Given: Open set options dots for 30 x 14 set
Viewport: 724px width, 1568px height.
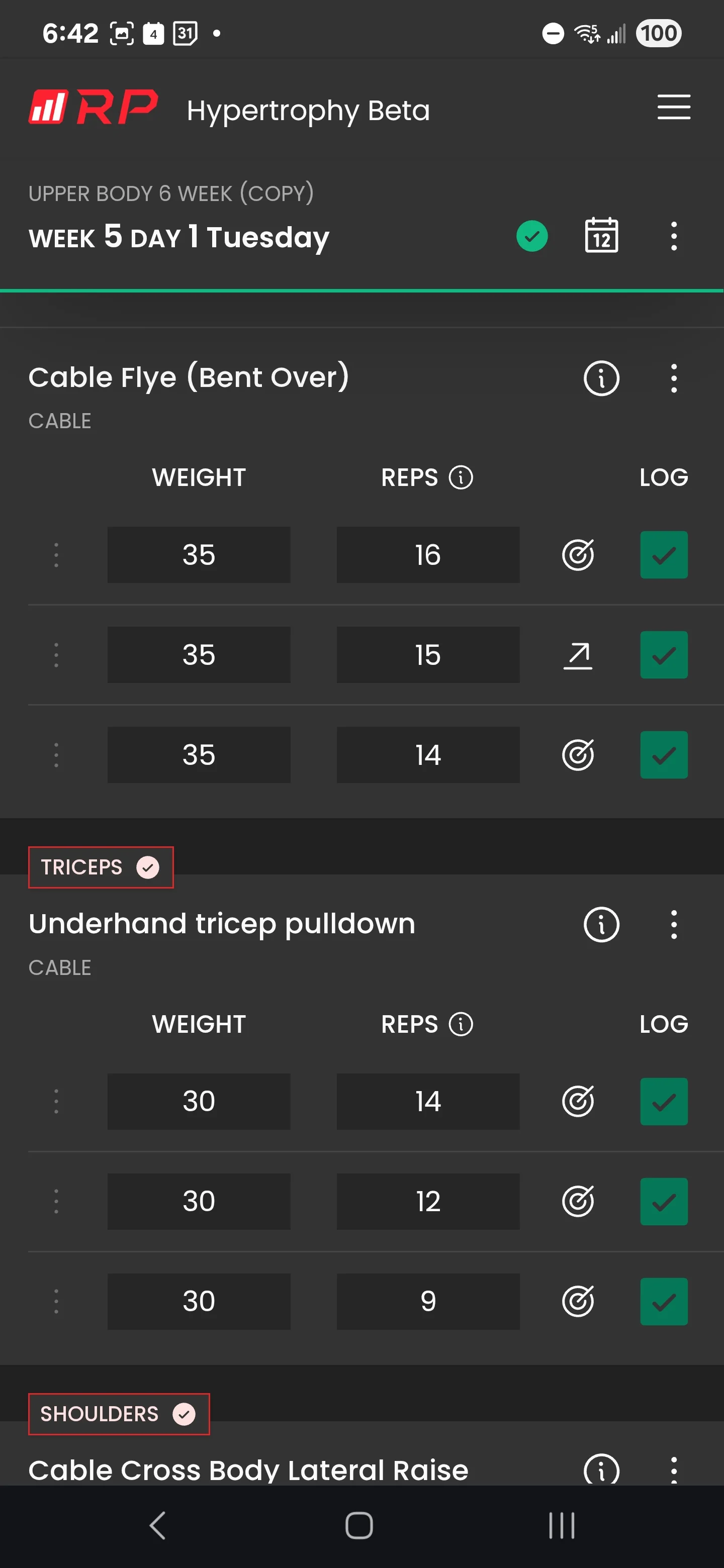Looking at the screenshot, I should point(56,1101).
